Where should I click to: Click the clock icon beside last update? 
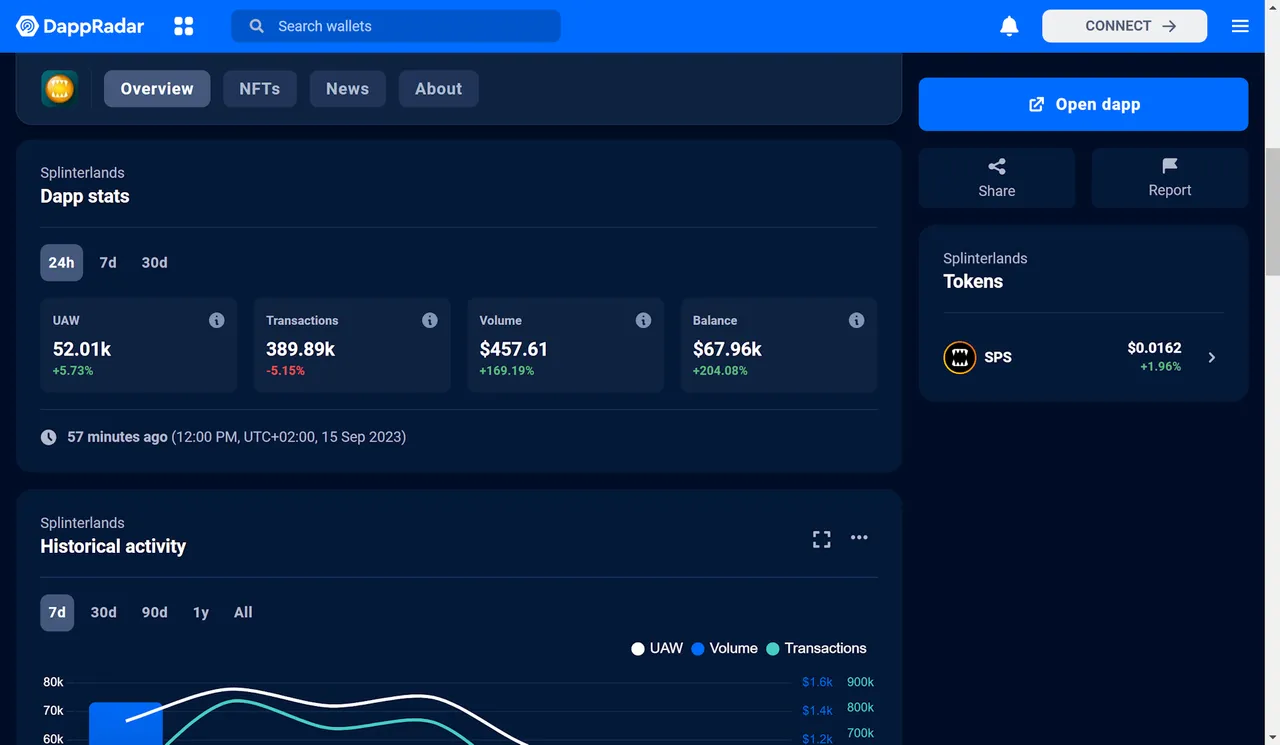(x=48, y=437)
